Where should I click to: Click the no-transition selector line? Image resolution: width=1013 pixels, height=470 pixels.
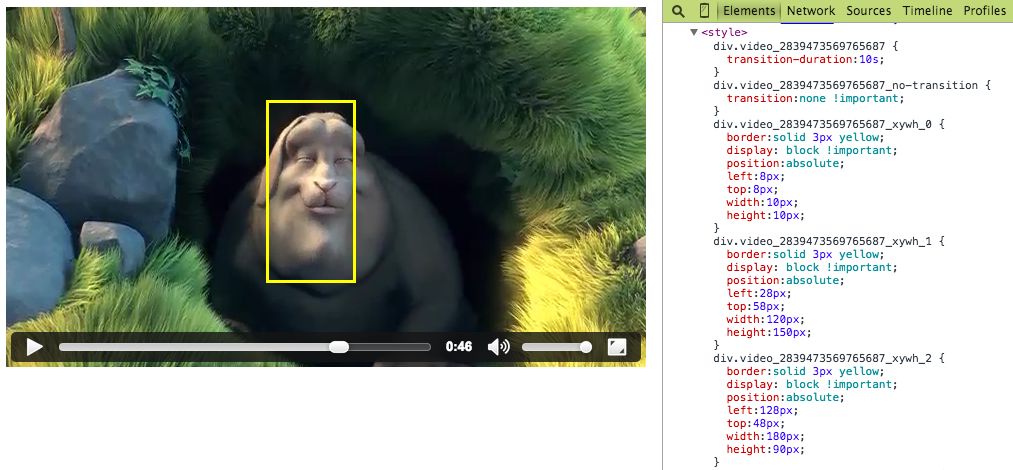point(851,85)
